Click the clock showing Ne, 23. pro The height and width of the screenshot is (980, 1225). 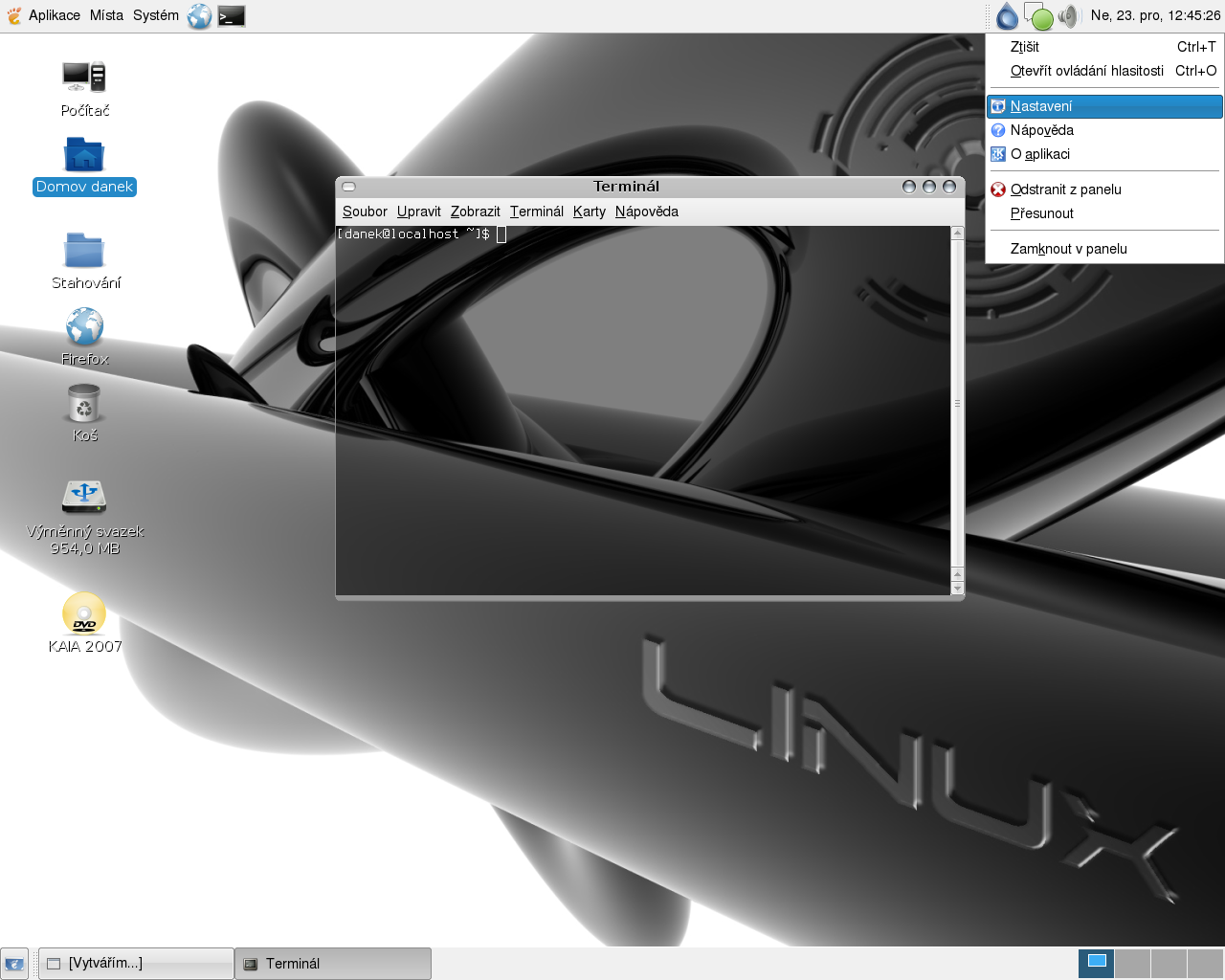1155,15
